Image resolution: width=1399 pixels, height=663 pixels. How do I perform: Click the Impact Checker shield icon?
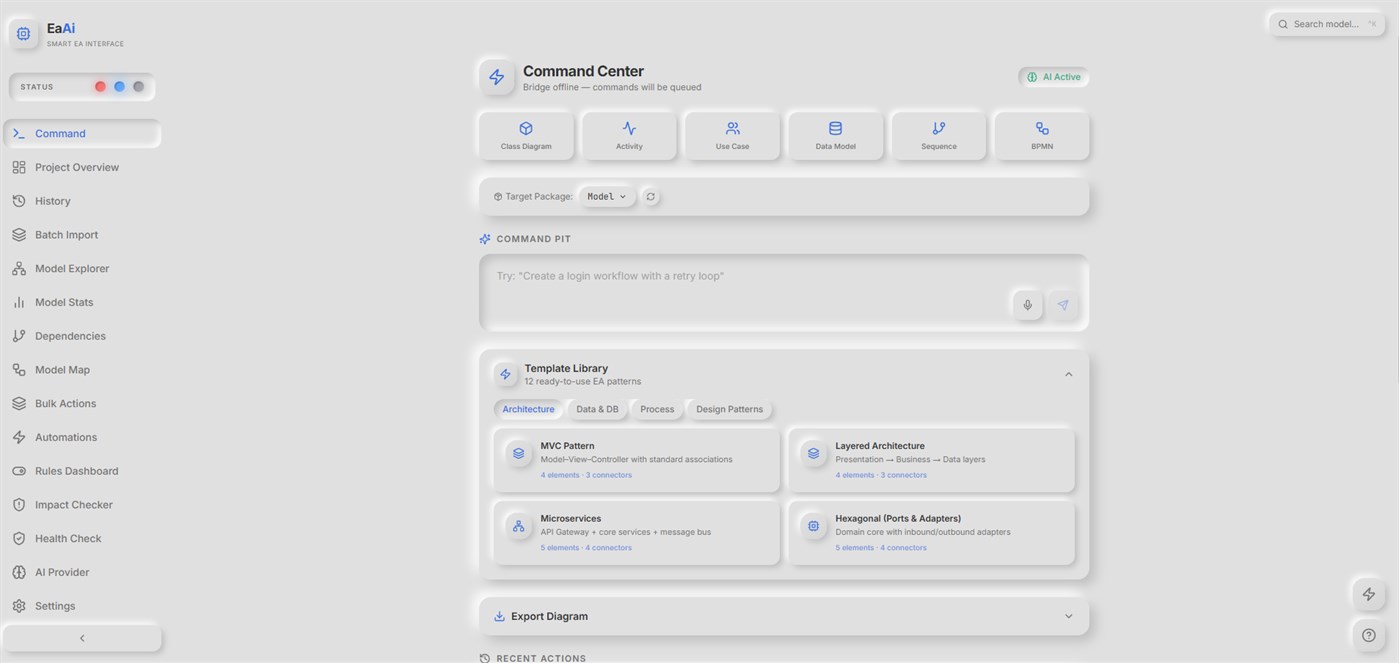point(19,505)
